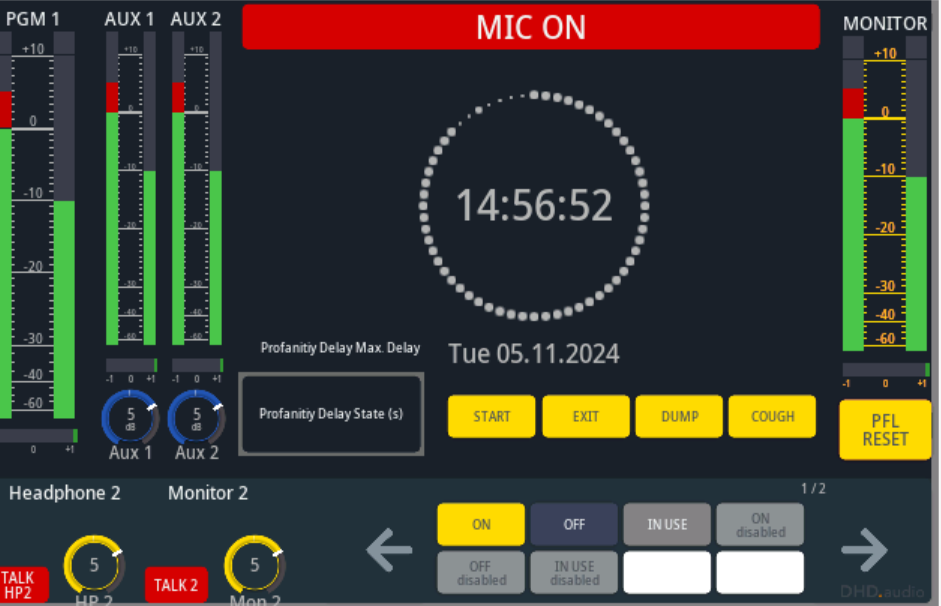The width and height of the screenshot is (941, 606).
Task: Click the gray IN USE button
Action: click(x=667, y=524)
